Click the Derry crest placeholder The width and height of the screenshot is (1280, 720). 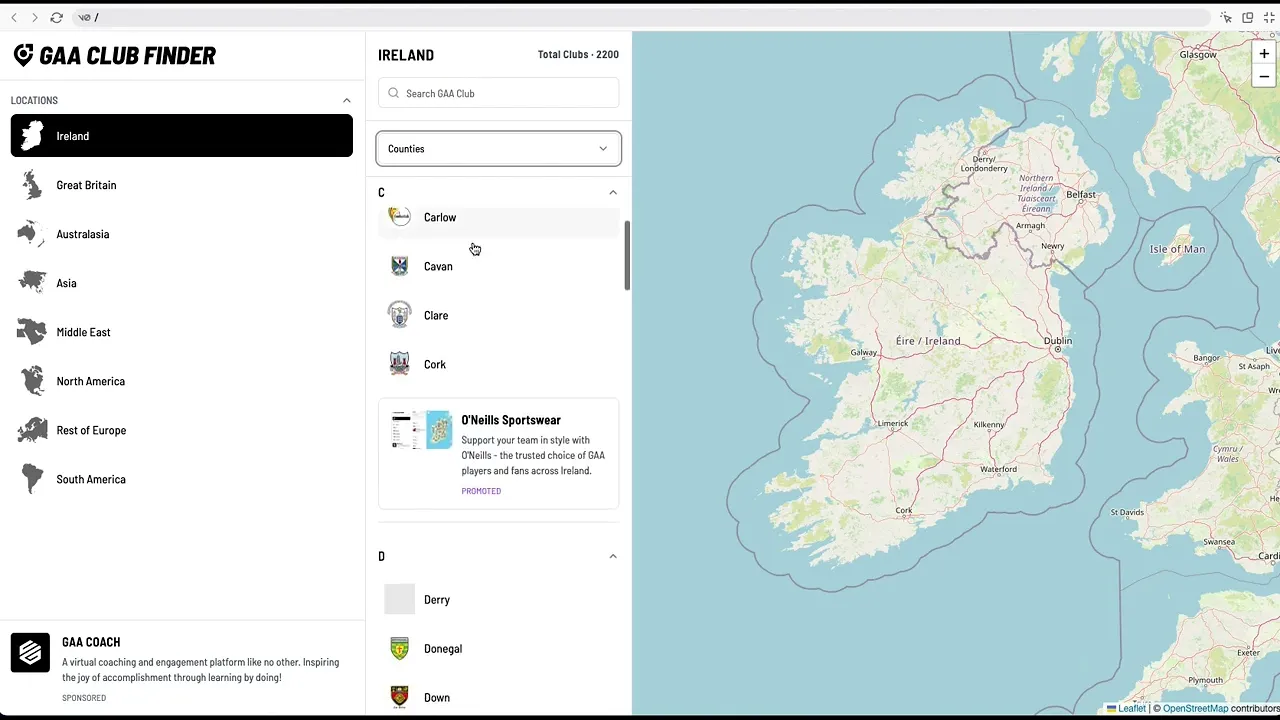pyautogui.click(x=399, y=600)
